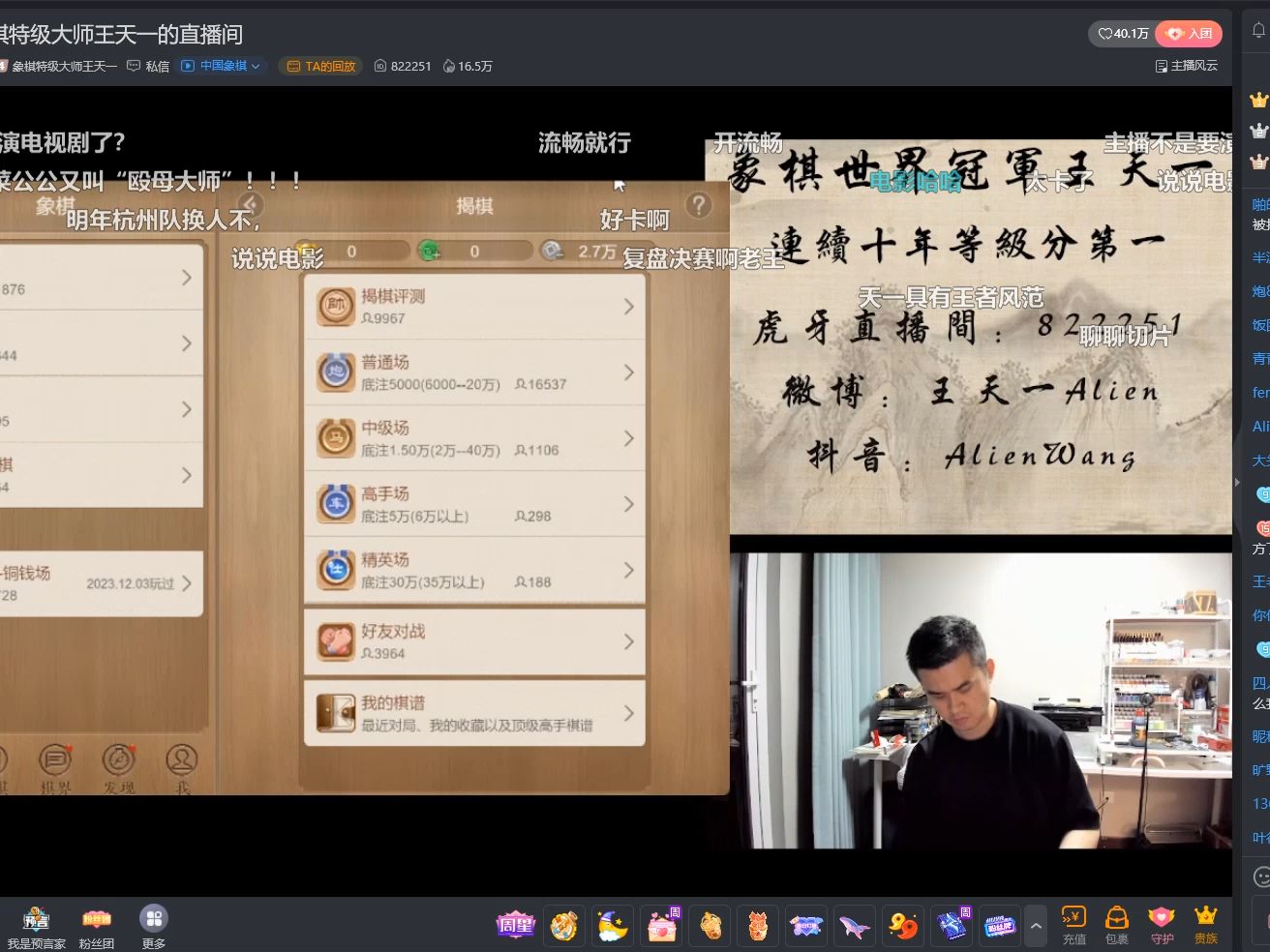Click the room number 822251

pos(403,66)
